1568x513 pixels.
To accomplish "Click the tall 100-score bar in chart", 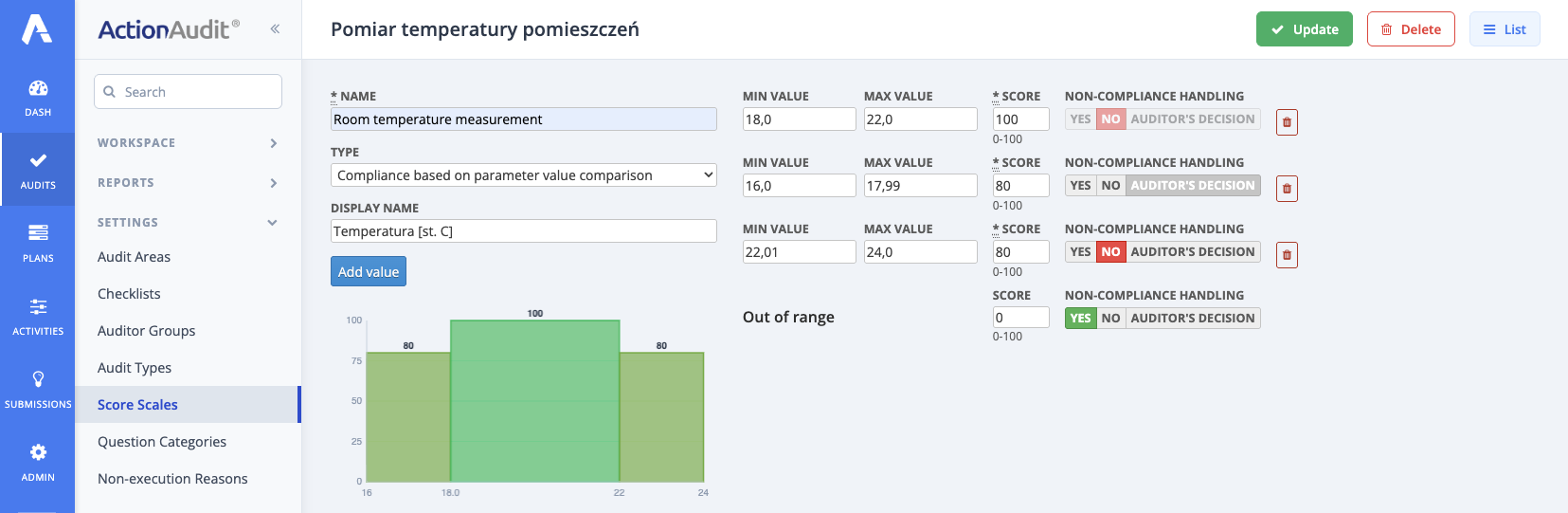I will pos(534,400).
